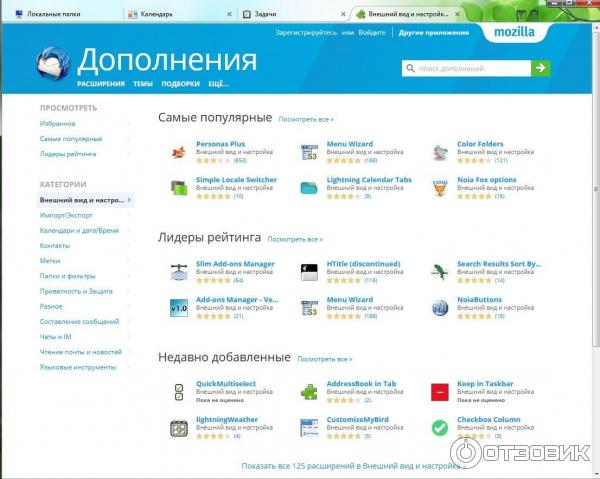Expand the Импорт/Экспорт category

click(x=67, y=215)
